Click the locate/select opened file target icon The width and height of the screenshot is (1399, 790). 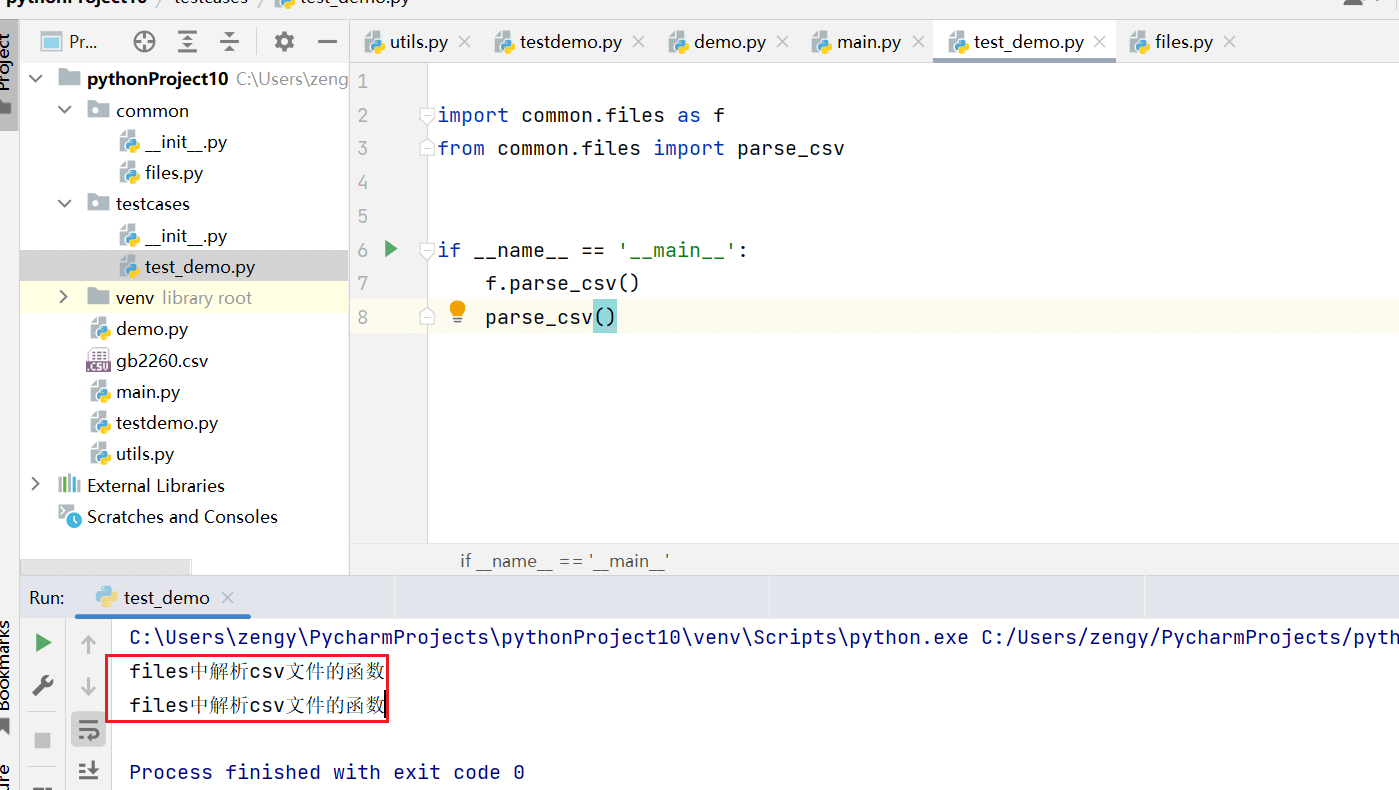[x=145, y=41]
